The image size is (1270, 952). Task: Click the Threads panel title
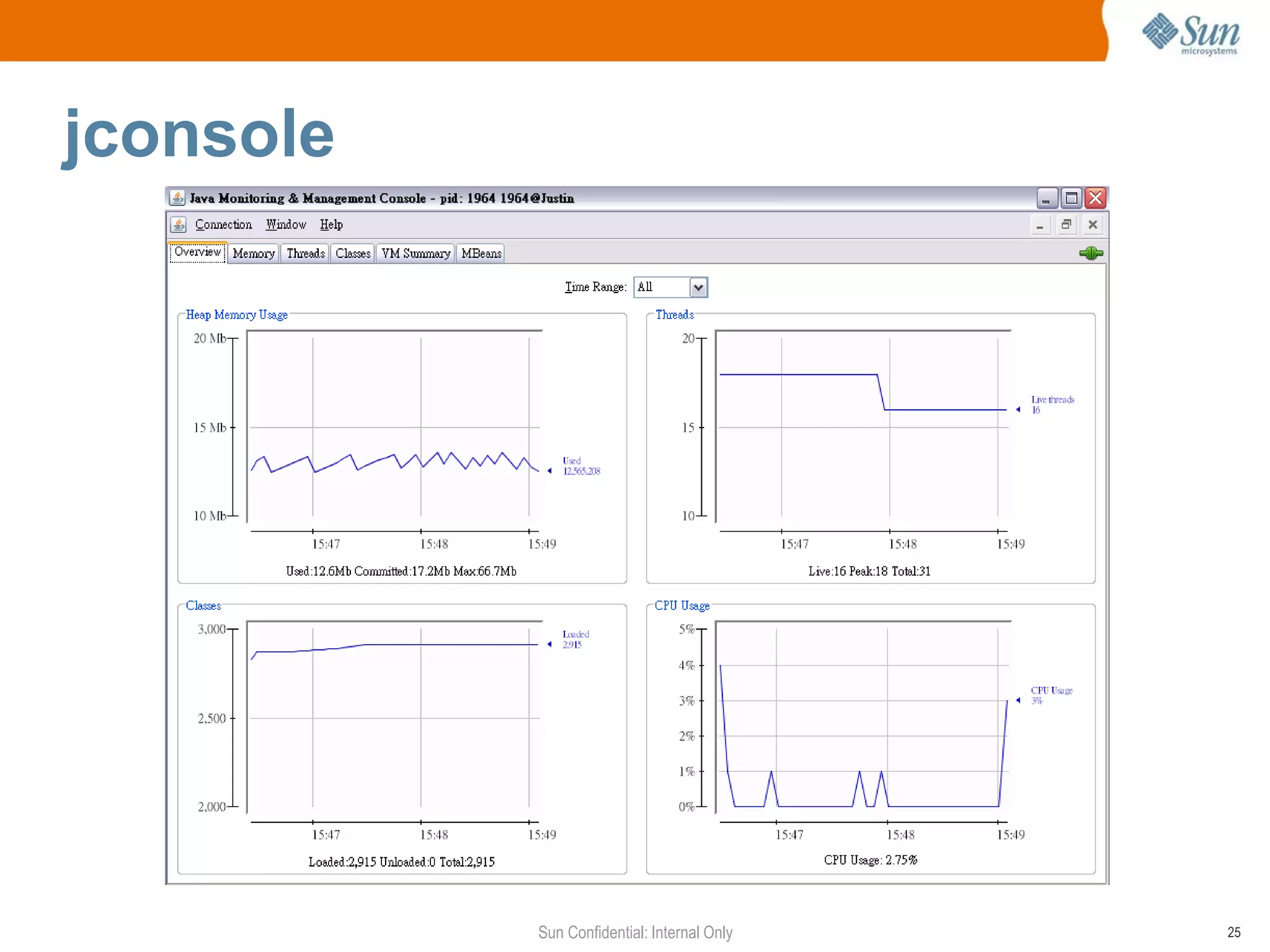coord(675,315)
